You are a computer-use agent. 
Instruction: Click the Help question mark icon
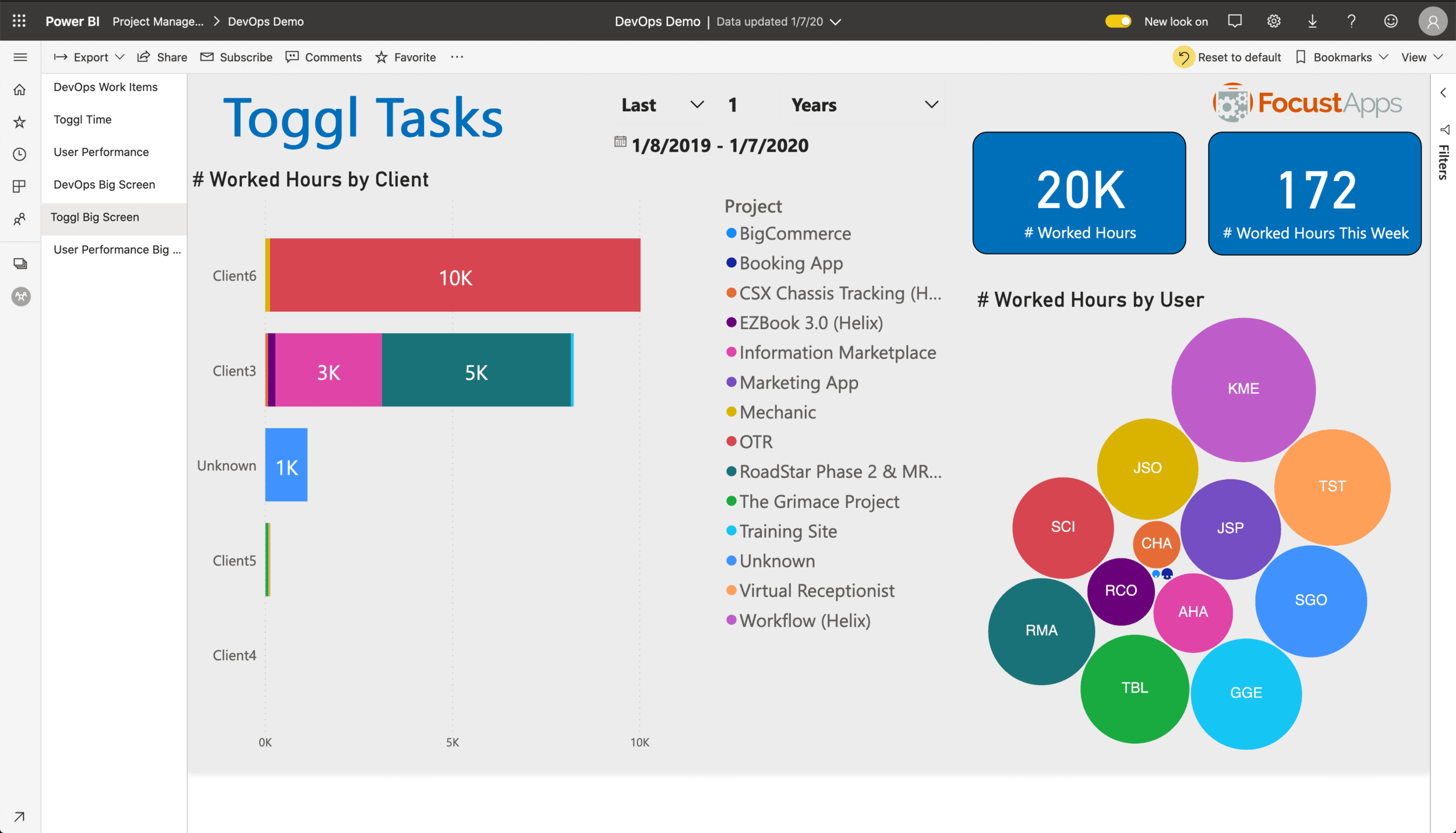pyautogui.click(x=1351, y=21)
